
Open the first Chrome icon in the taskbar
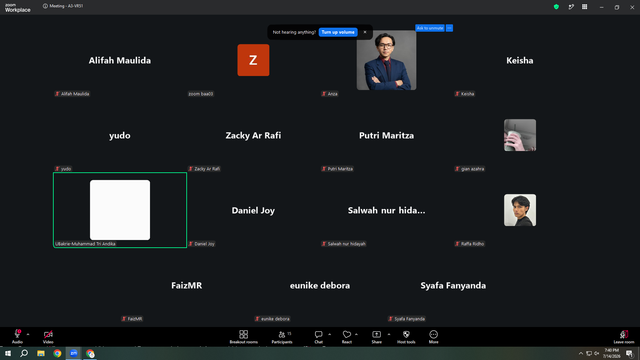57,353
